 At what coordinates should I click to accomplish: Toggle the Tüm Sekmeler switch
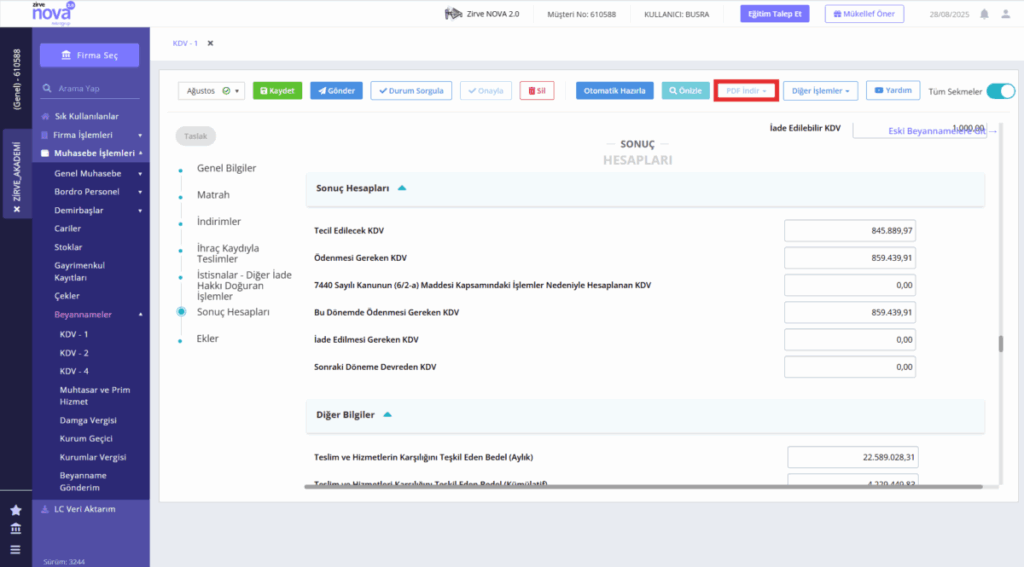coord(1000,91)
